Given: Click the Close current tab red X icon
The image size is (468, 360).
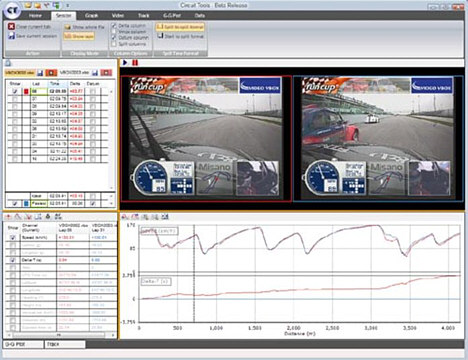Looking at the screenshot, I should 11,26.
